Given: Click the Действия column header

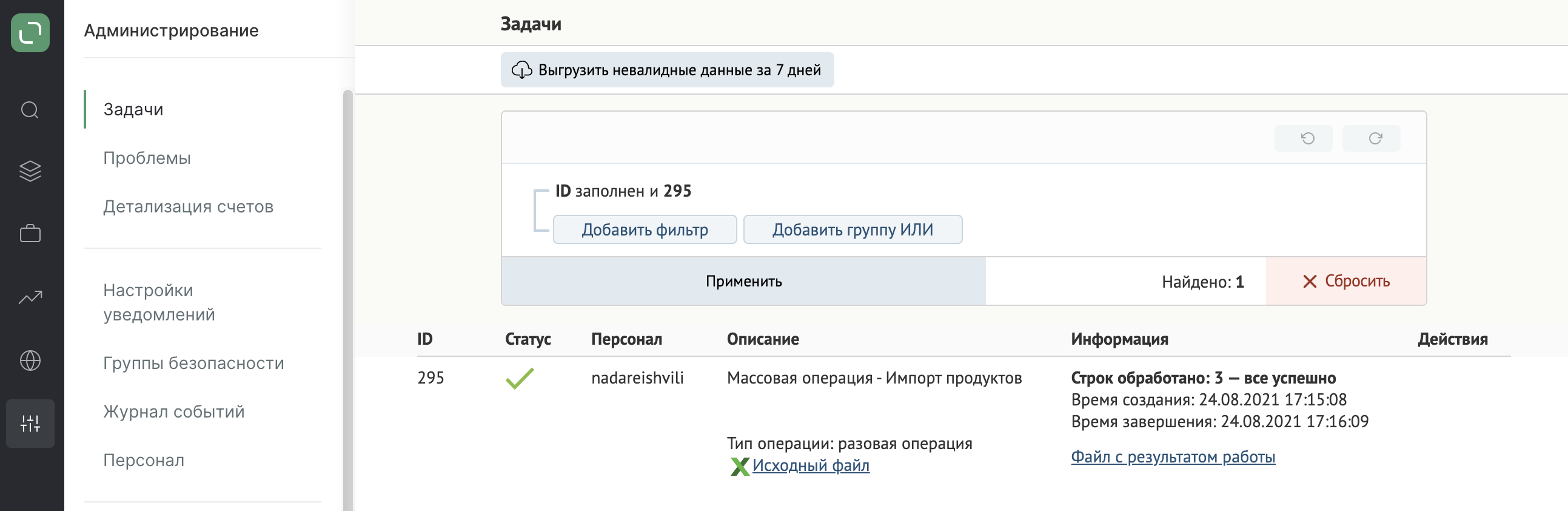Looking at the screenshot, I should (1452, 339).
